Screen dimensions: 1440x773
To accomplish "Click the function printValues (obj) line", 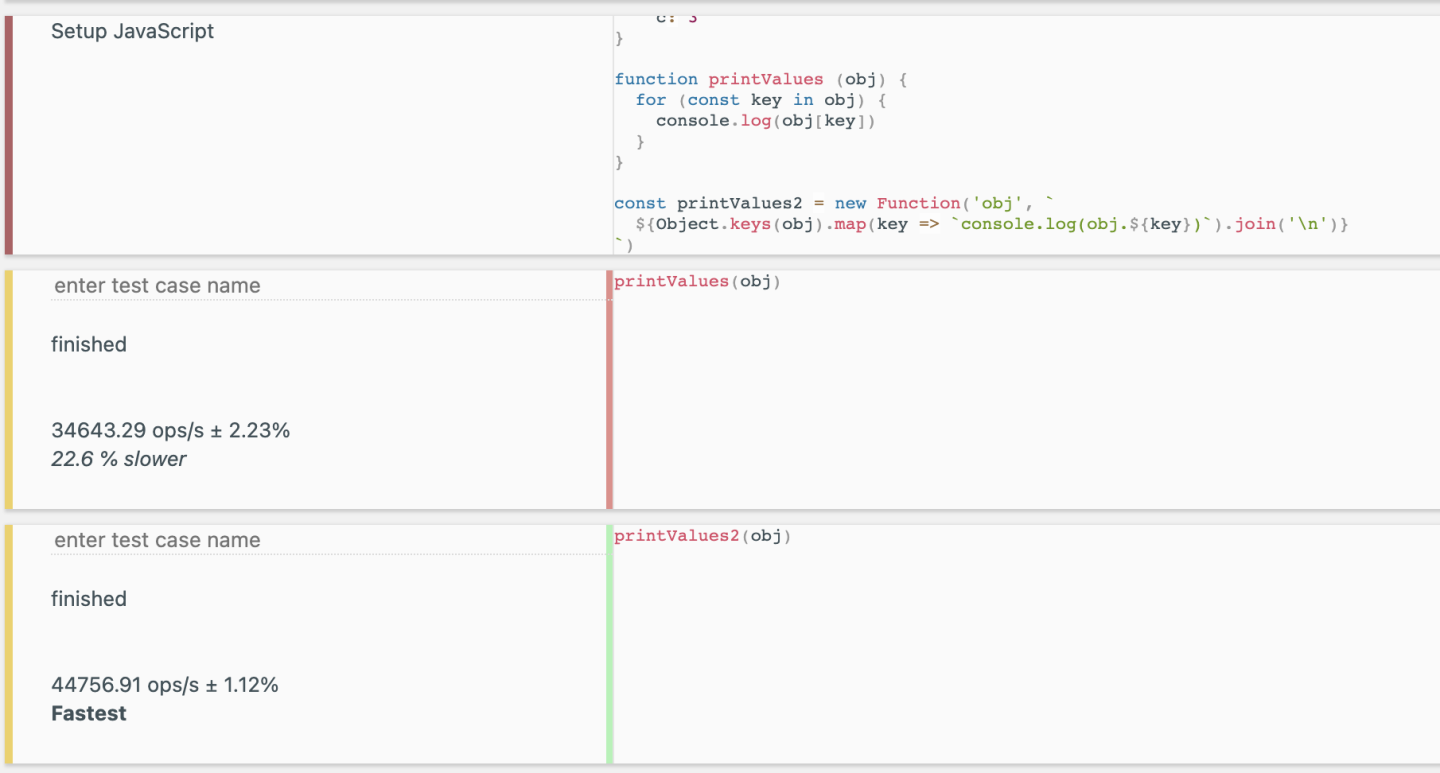I will coord(760,79).
